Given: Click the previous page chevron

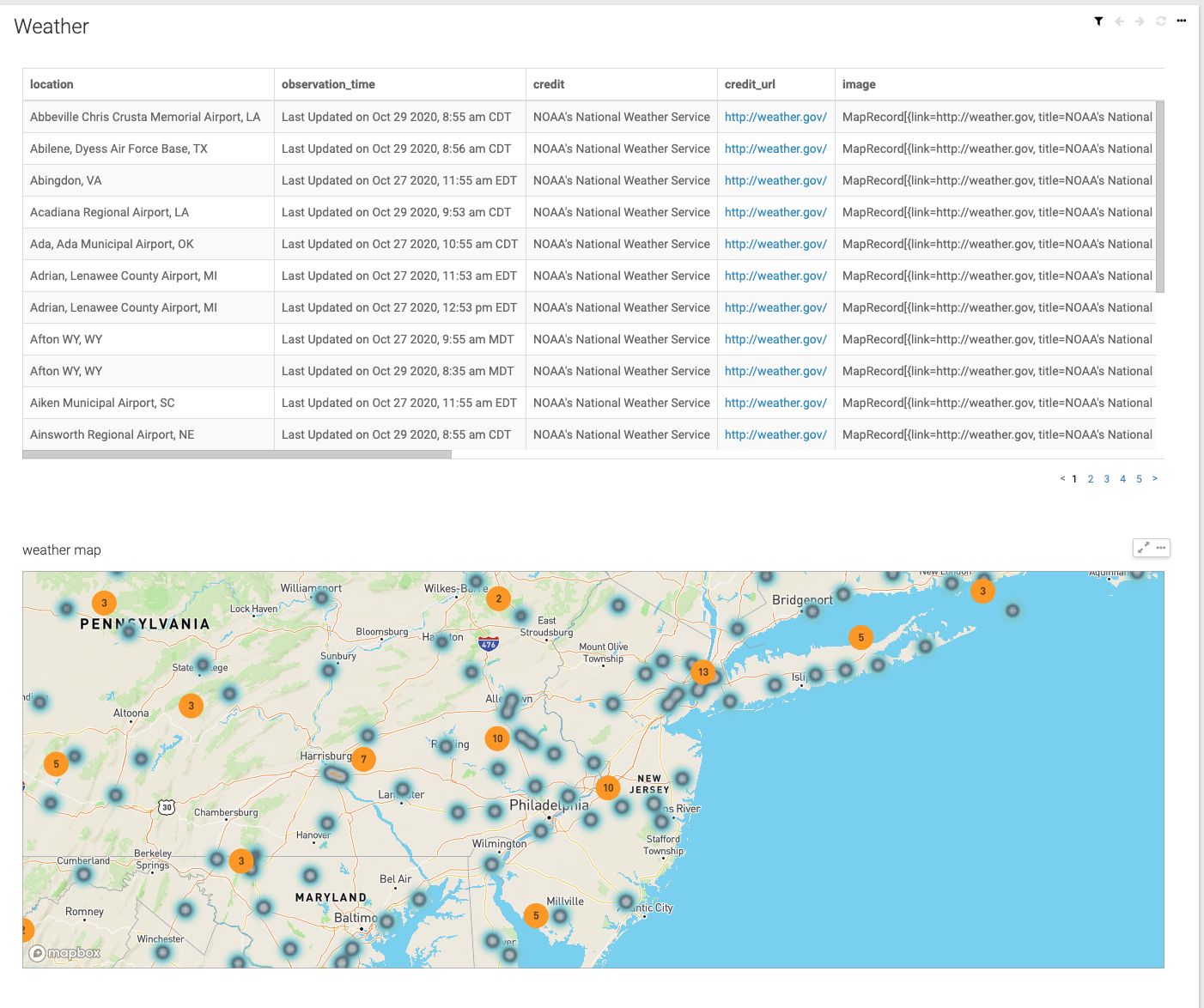Looking at the screenshot, I should point(1062,478).
